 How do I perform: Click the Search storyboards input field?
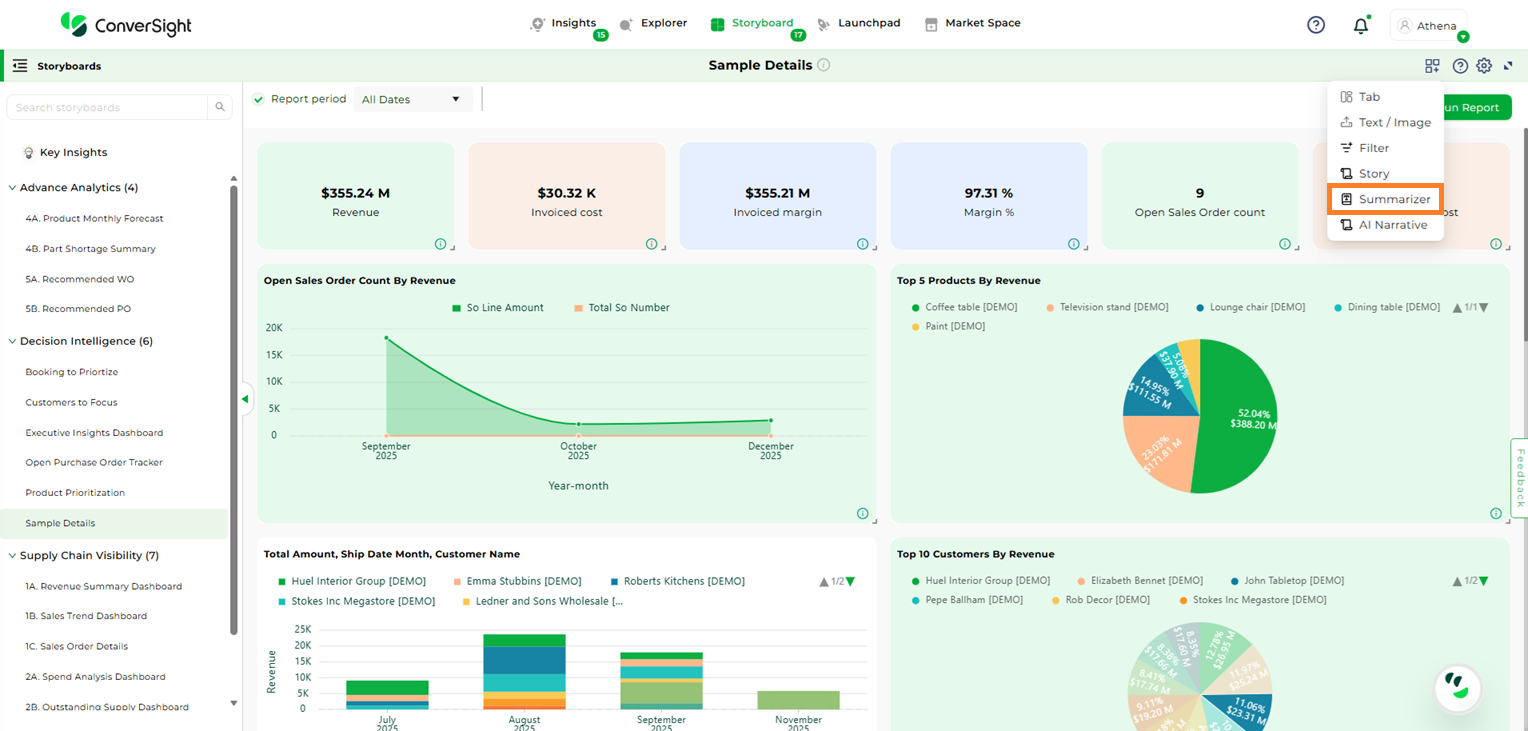tap(108, 107)
